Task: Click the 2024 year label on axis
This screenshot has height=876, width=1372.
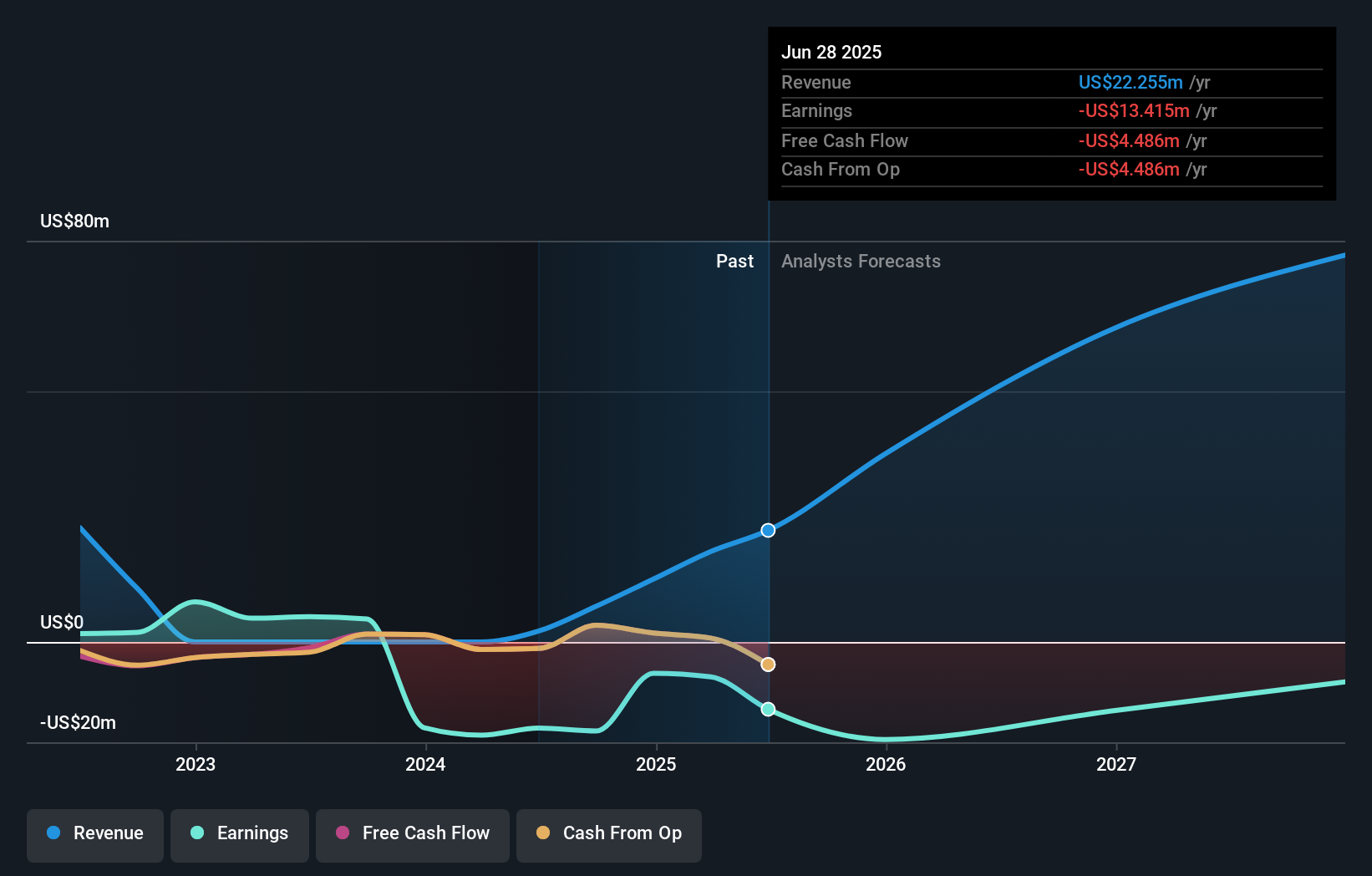Action: point(425,763)
